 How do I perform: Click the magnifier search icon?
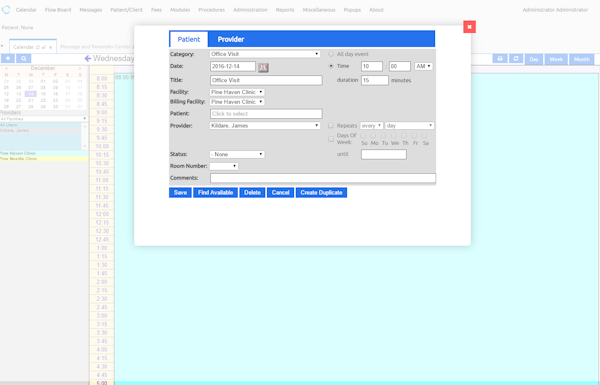24,59
